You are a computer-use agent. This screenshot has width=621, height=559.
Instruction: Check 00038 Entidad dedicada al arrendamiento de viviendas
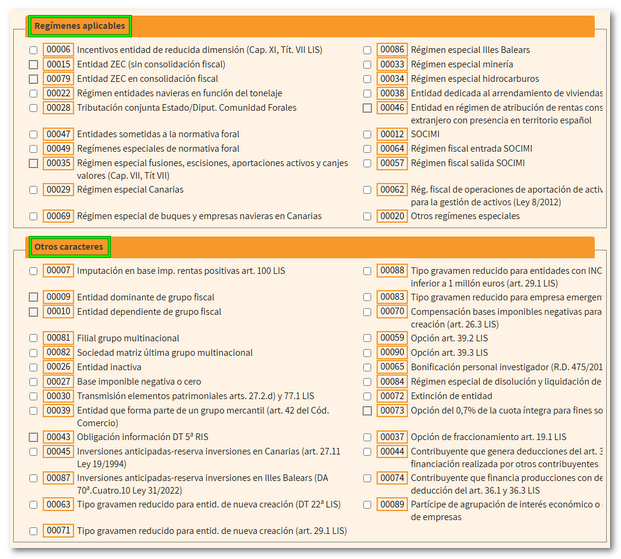367,93
